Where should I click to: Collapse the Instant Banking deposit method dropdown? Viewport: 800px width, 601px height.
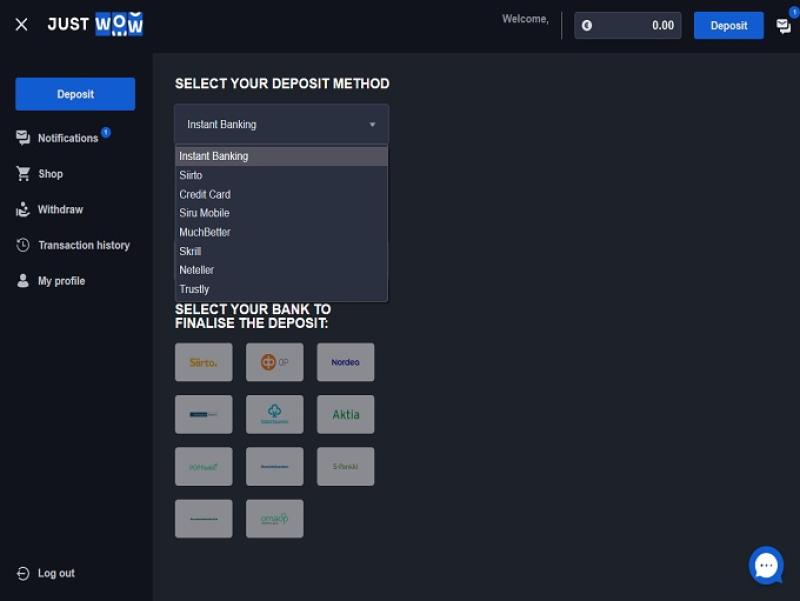point(281,125)
